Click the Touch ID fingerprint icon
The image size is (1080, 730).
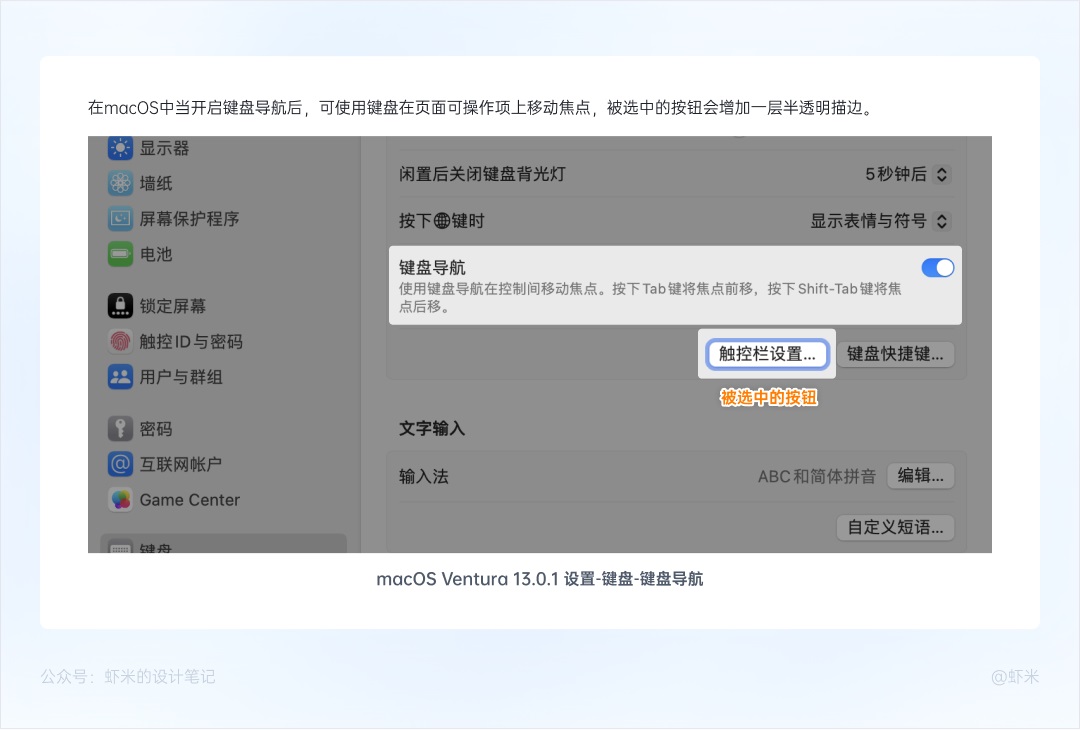[x=121, y=342]
